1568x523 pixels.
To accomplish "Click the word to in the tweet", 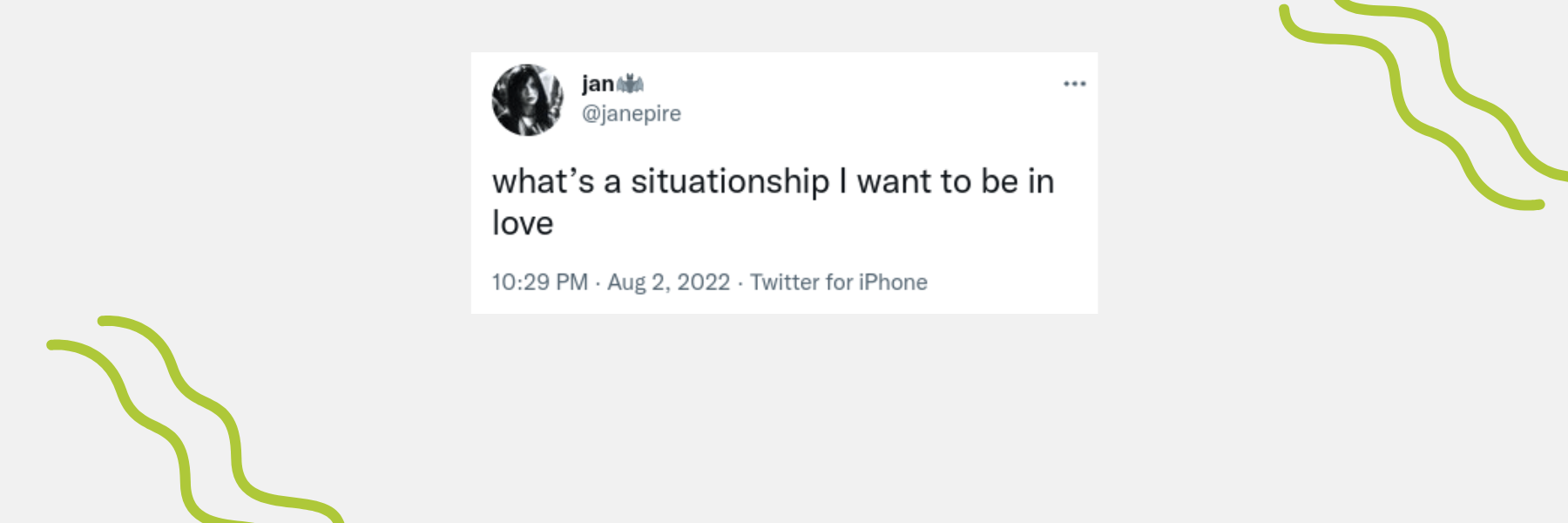I will [956, 182].
